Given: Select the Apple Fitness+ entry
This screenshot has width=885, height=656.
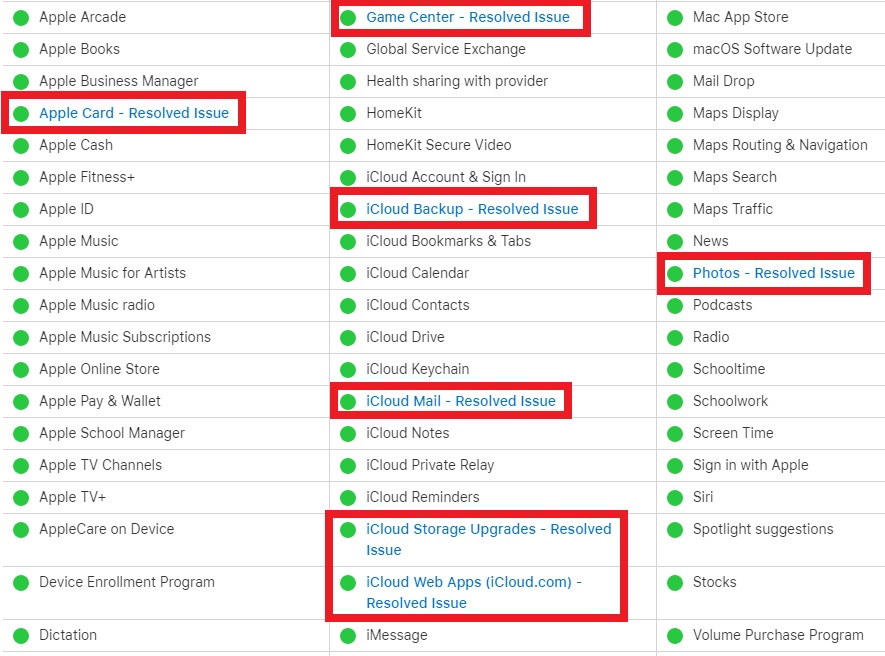Looking at the screenshot, I should [87, 177].
